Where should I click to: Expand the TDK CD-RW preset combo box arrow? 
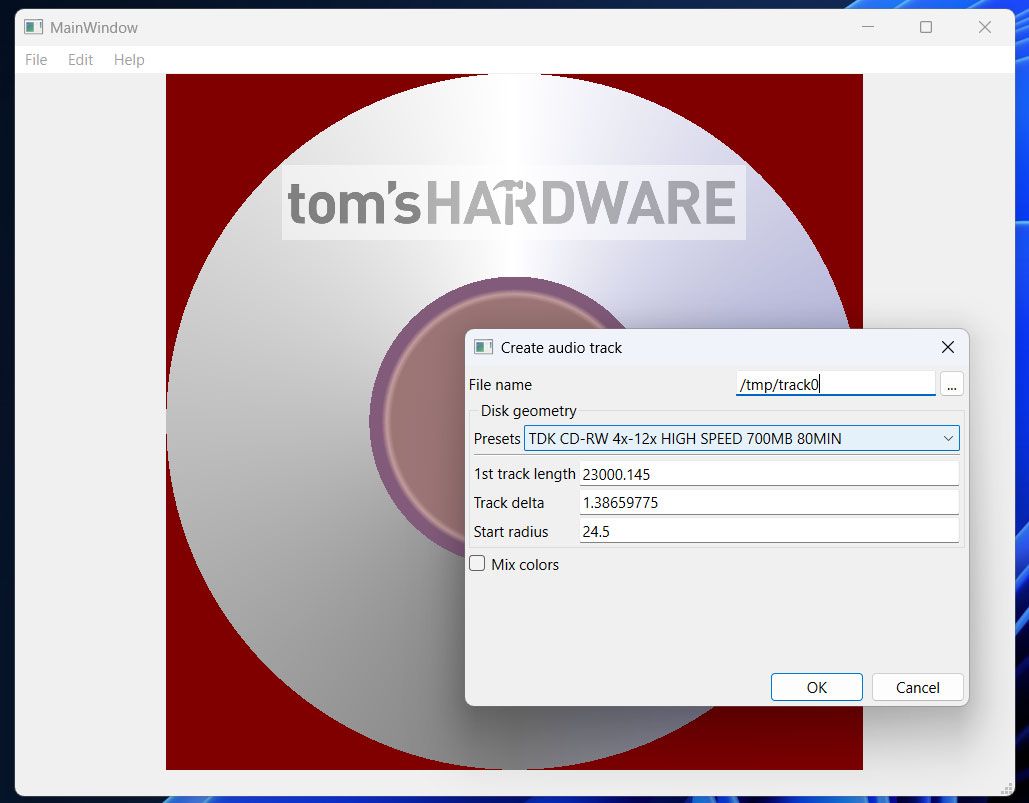[x=948, y=438]
